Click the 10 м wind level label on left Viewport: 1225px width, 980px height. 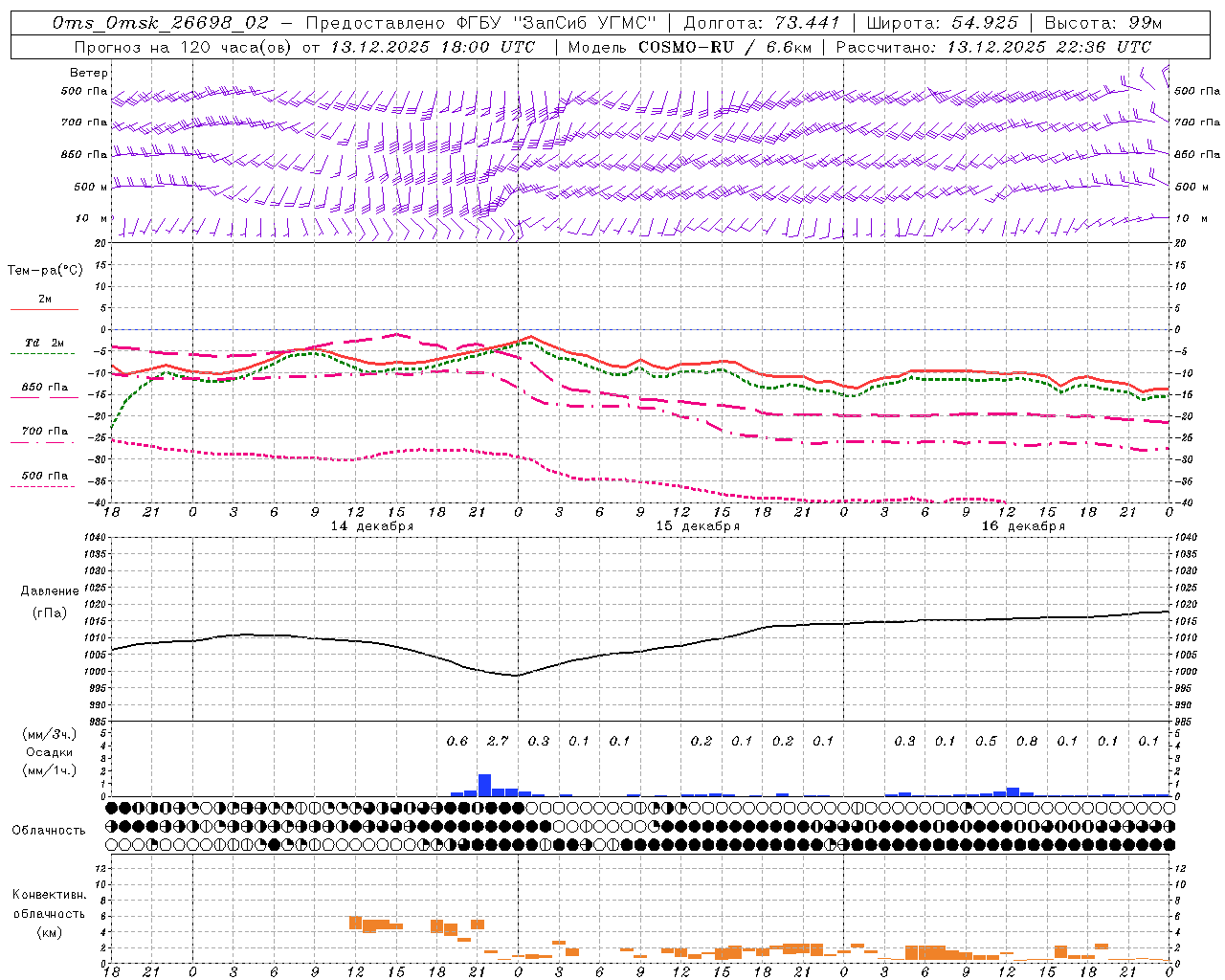[x=93, y=218]
